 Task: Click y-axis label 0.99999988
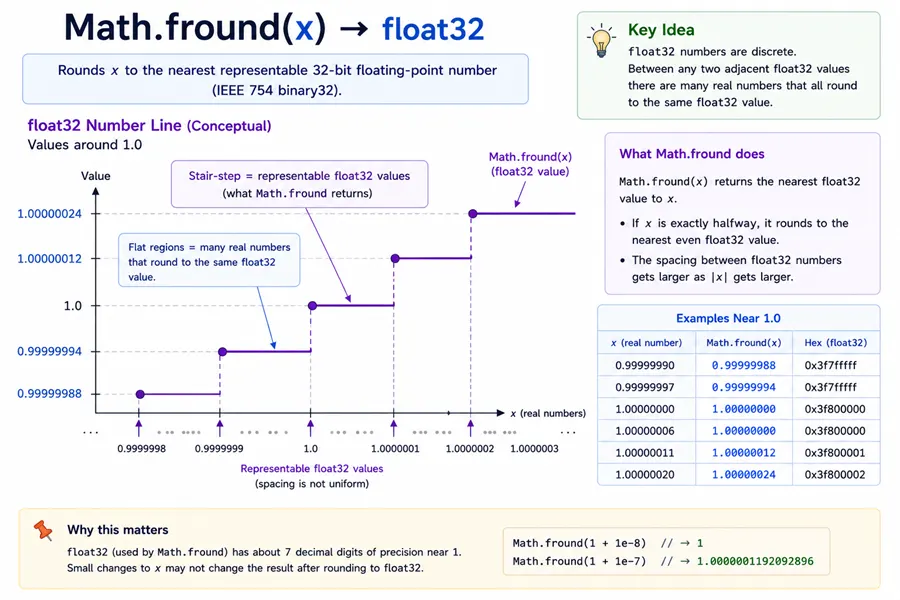coord(49,393)
